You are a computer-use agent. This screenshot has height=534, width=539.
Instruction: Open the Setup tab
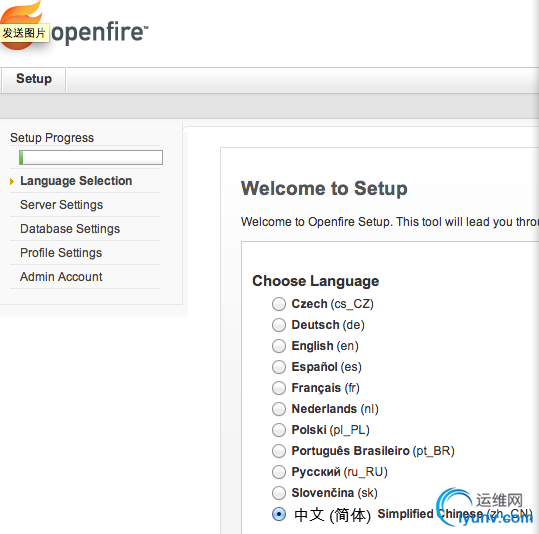click(34, 79)
